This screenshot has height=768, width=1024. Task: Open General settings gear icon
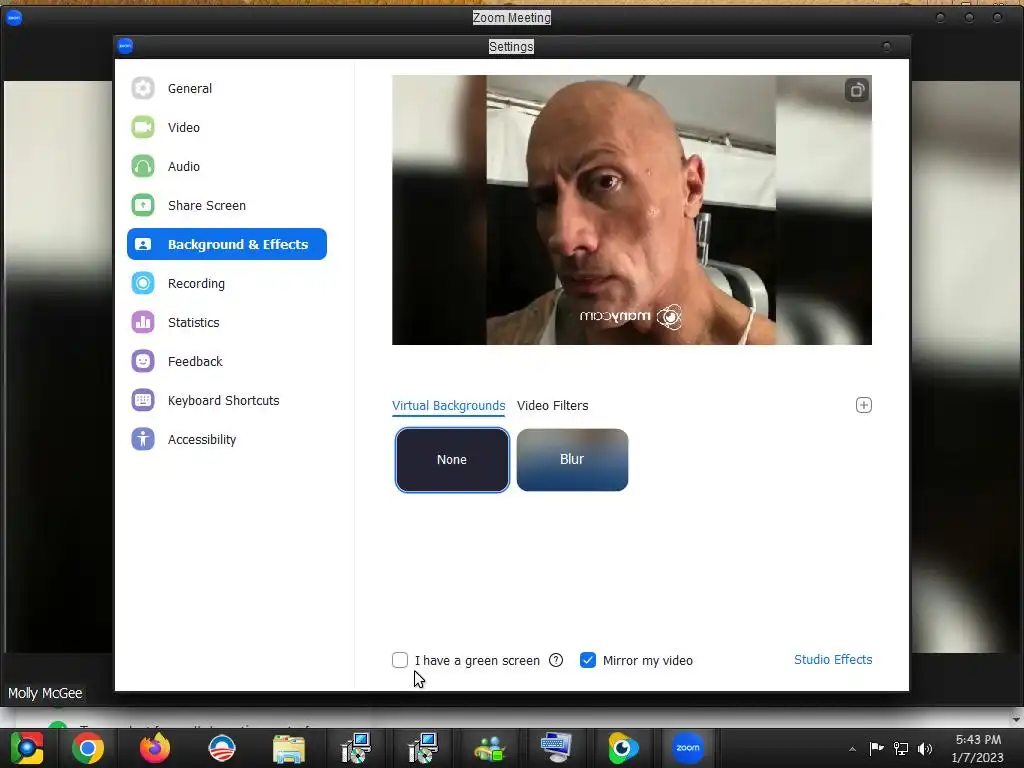[143, 88]
